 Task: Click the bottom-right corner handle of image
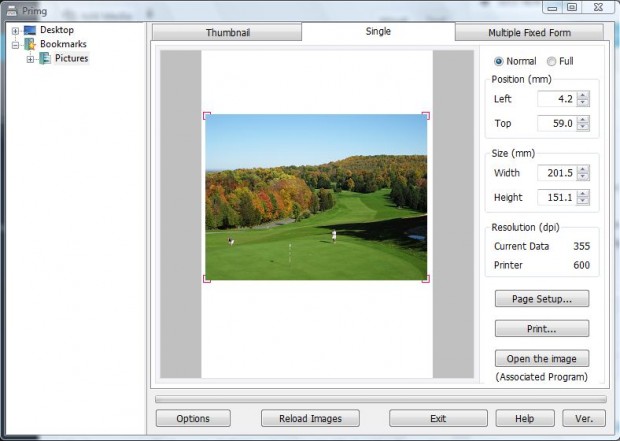click(426, 279)
